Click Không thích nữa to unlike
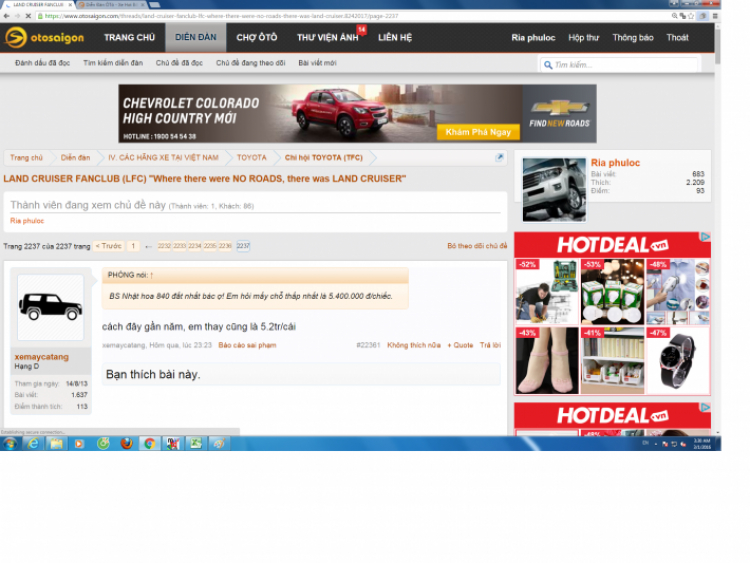Viewport: 750px width, 563px height. point(414,345)
